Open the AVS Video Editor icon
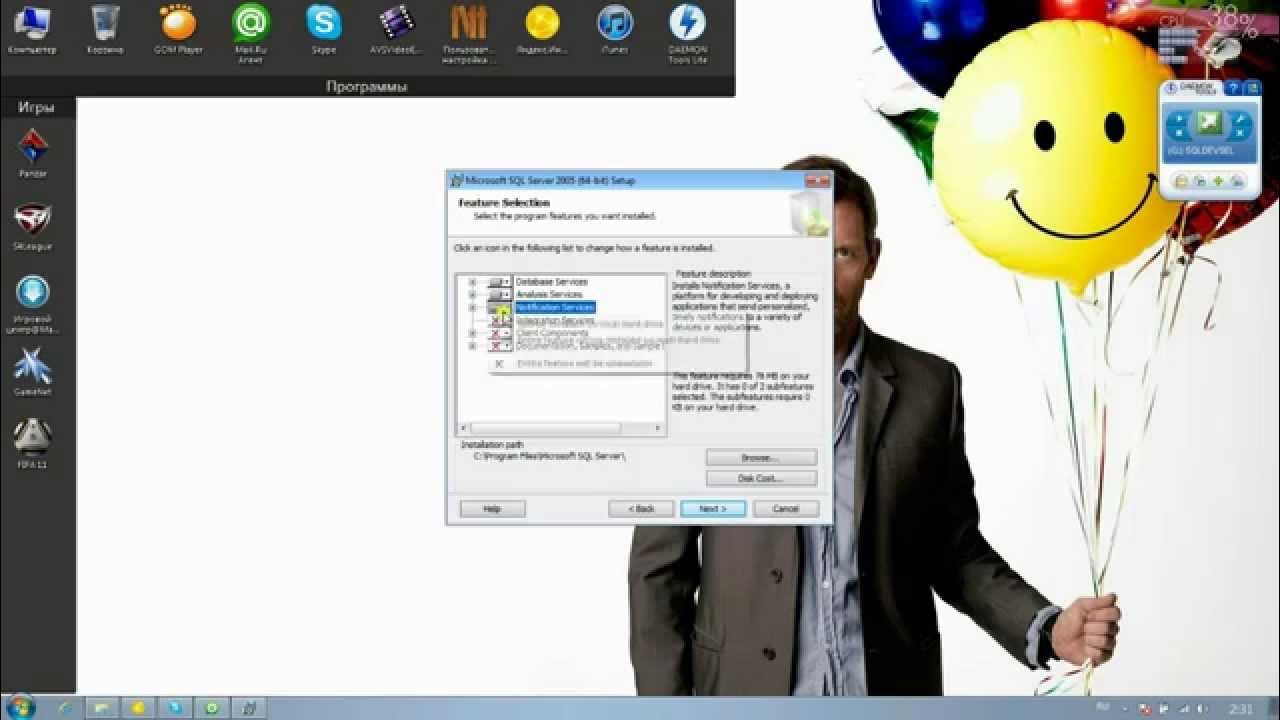The image size is (1280, 720). [x=397, y=30]
